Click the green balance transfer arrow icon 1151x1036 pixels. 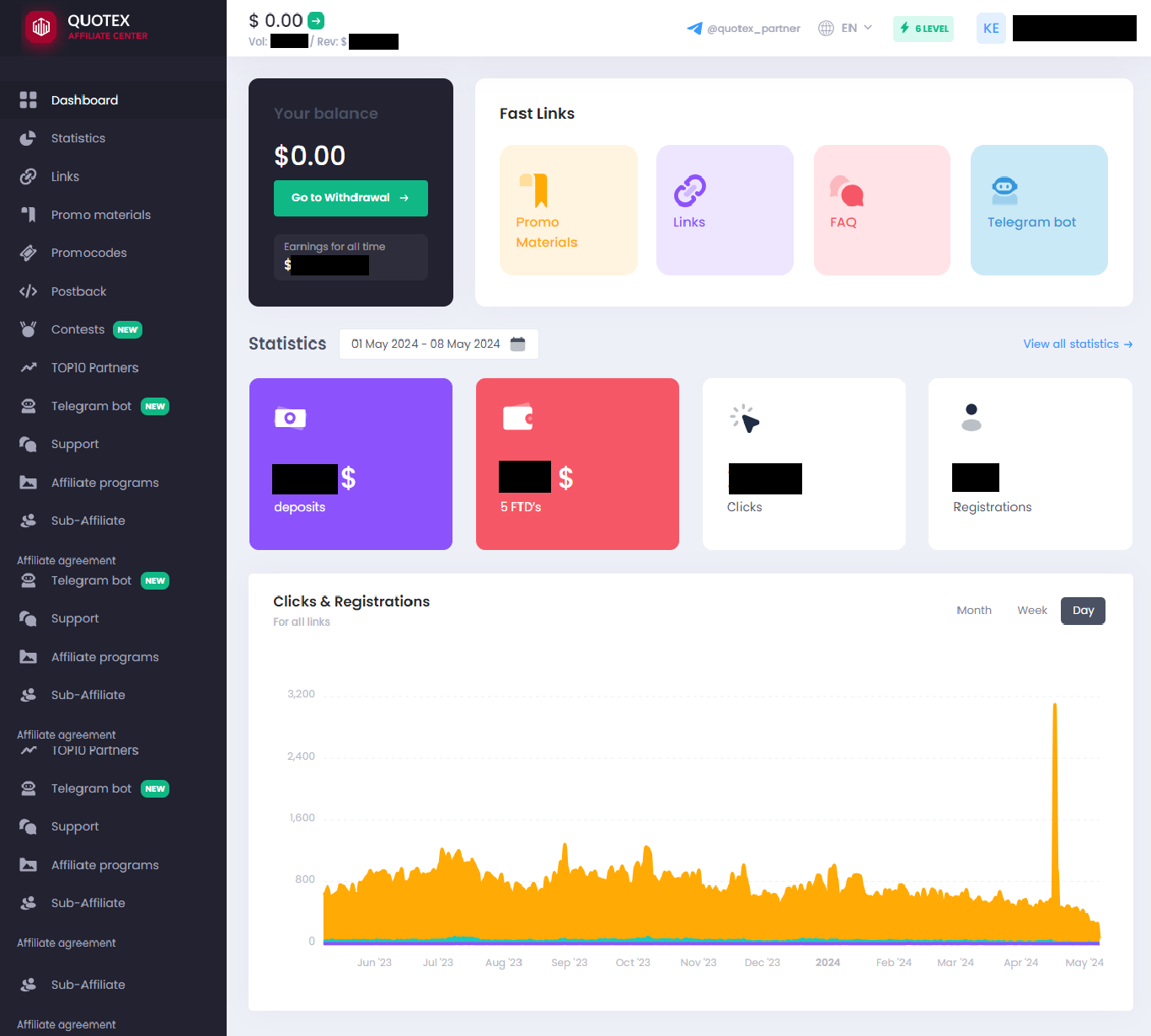point(316,19)
